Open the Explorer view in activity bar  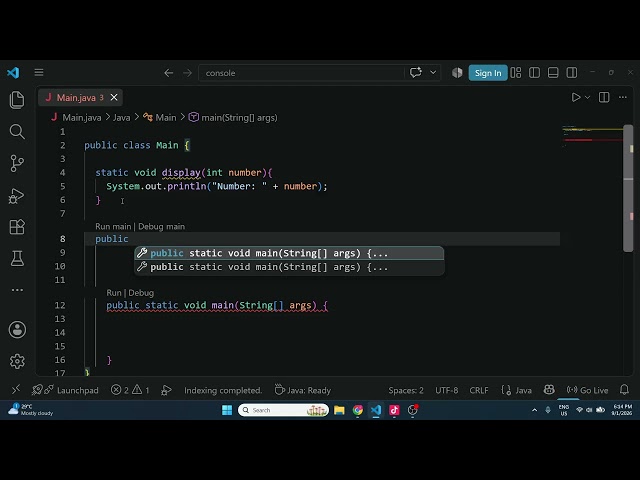[17, 100]
